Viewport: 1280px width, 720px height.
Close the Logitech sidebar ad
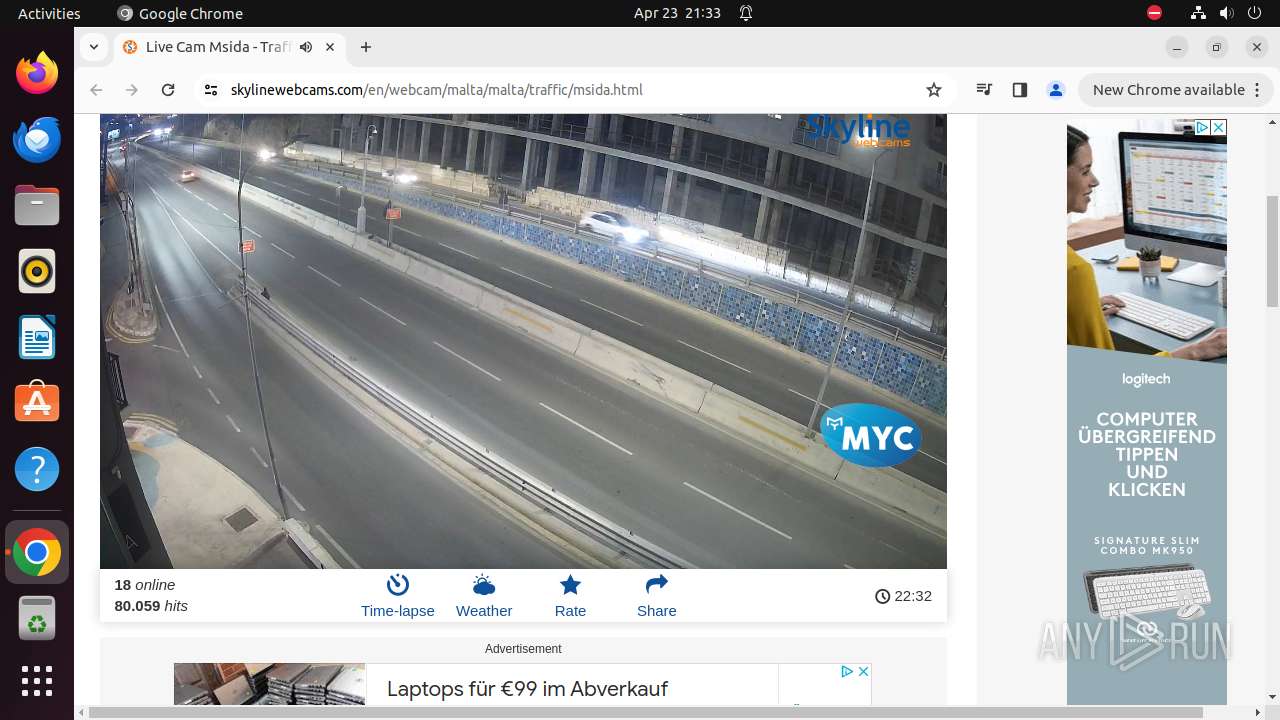coord(1218,128)
